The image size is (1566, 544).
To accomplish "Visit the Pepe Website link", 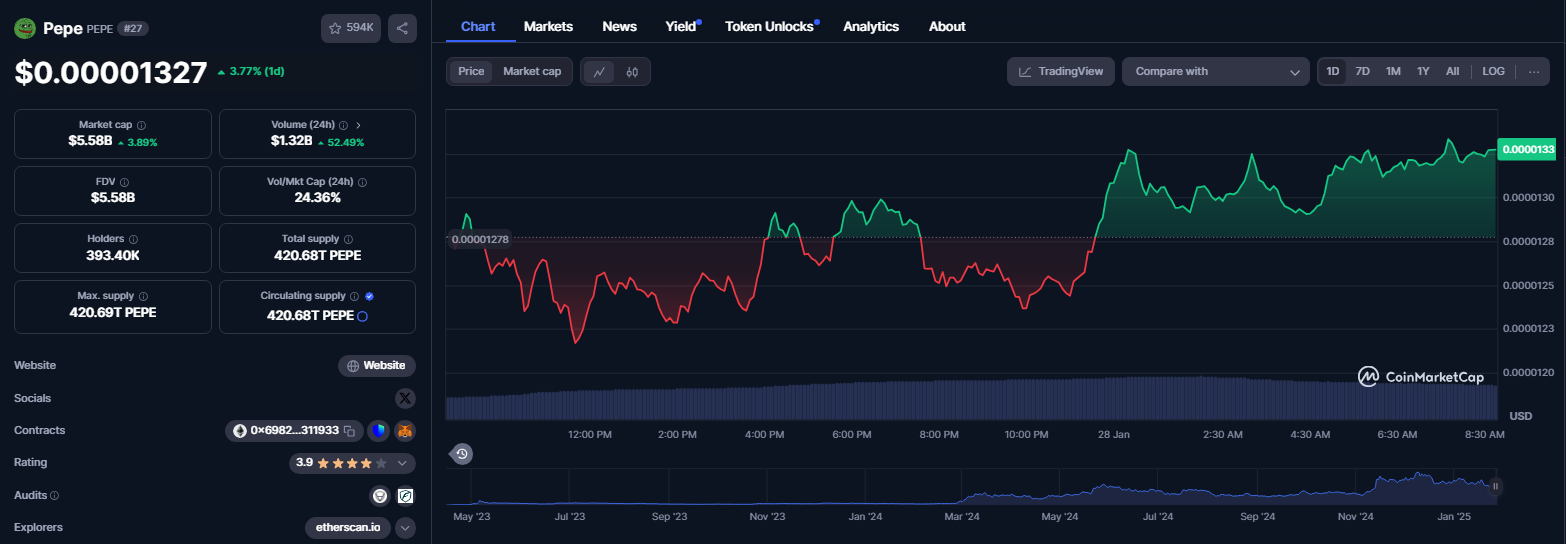I will [x=377, y=366].
